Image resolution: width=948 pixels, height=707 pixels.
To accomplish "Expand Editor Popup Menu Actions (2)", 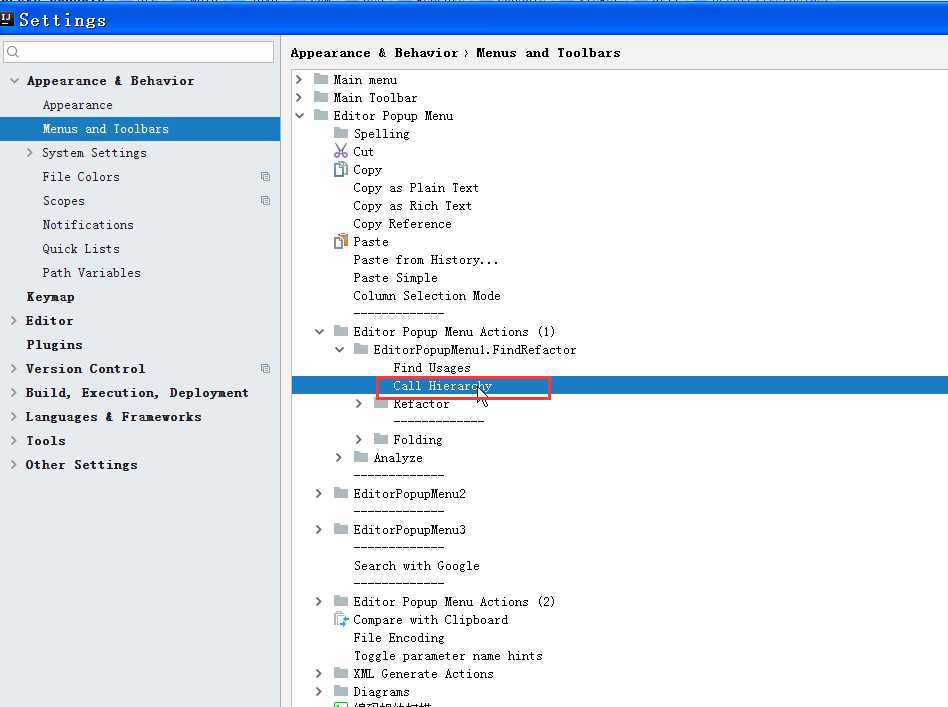I will click(x=319, y=601).
